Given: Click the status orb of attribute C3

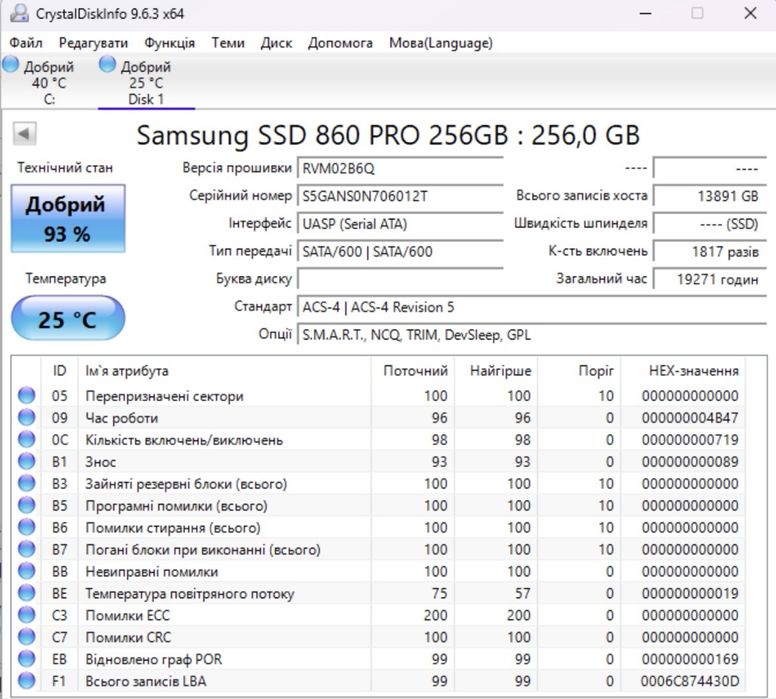Looking at the screenshot, I should pyautogui.click(x=27, y=614).
